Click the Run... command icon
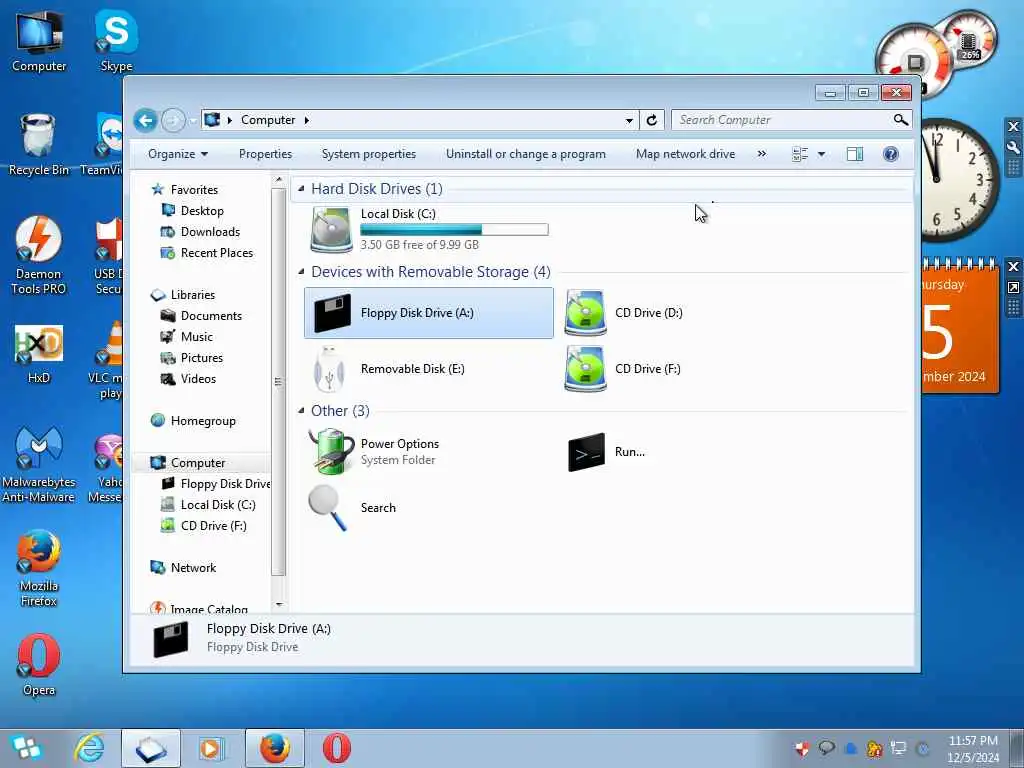 pyautogui.click(x=586, y=452)
